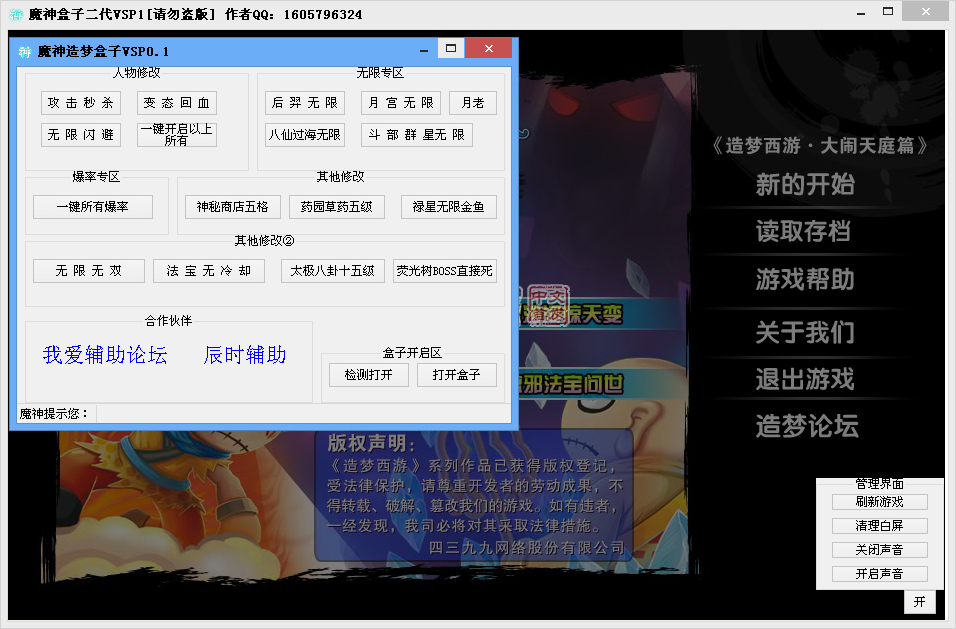Click the 检测打开 button
The width and height of the screenshot is (956, 629).
pyautogui.click(x=368, y=375)
